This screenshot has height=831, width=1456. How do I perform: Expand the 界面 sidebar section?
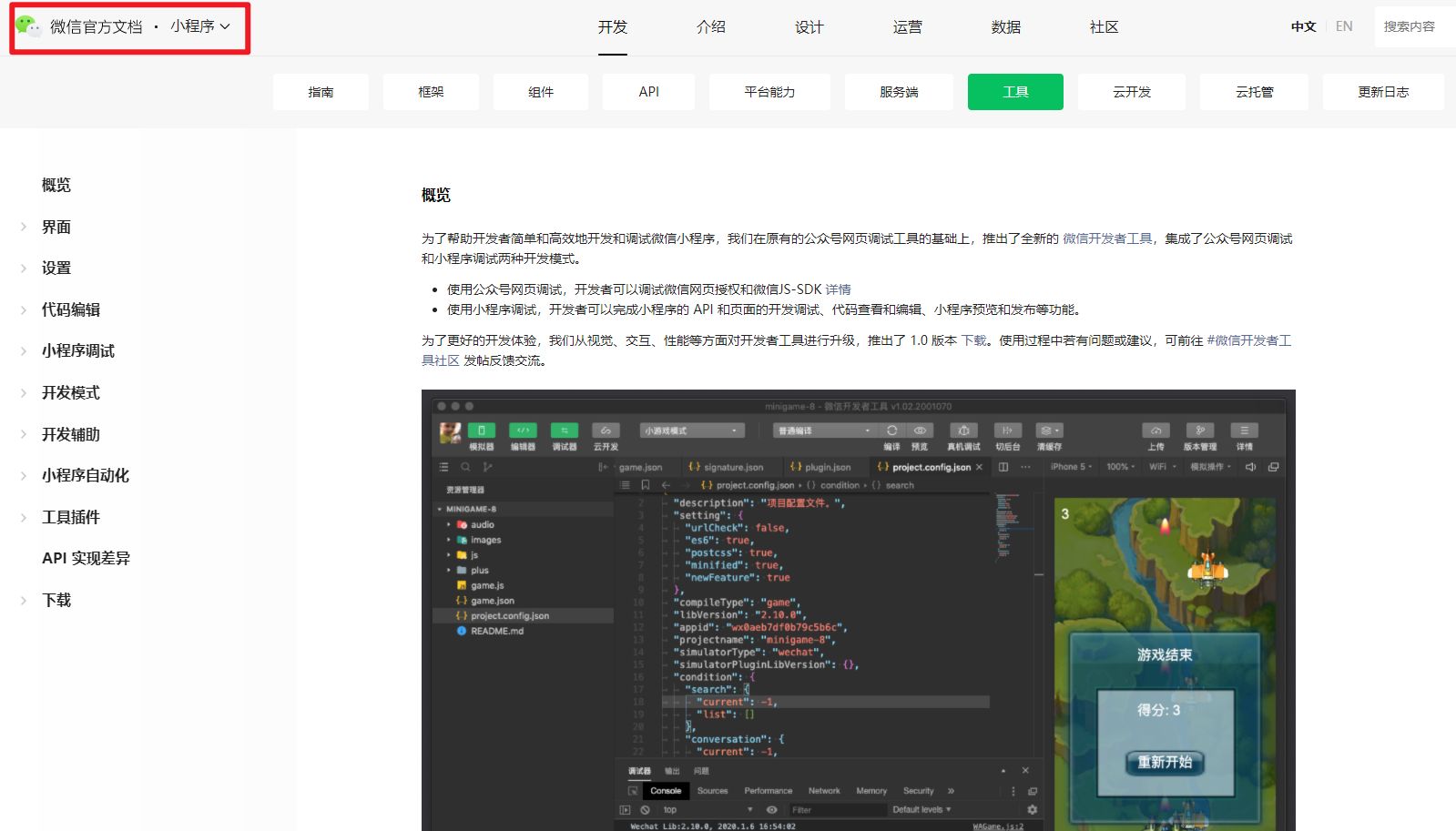pyautogui.click(x=56, y=228)
